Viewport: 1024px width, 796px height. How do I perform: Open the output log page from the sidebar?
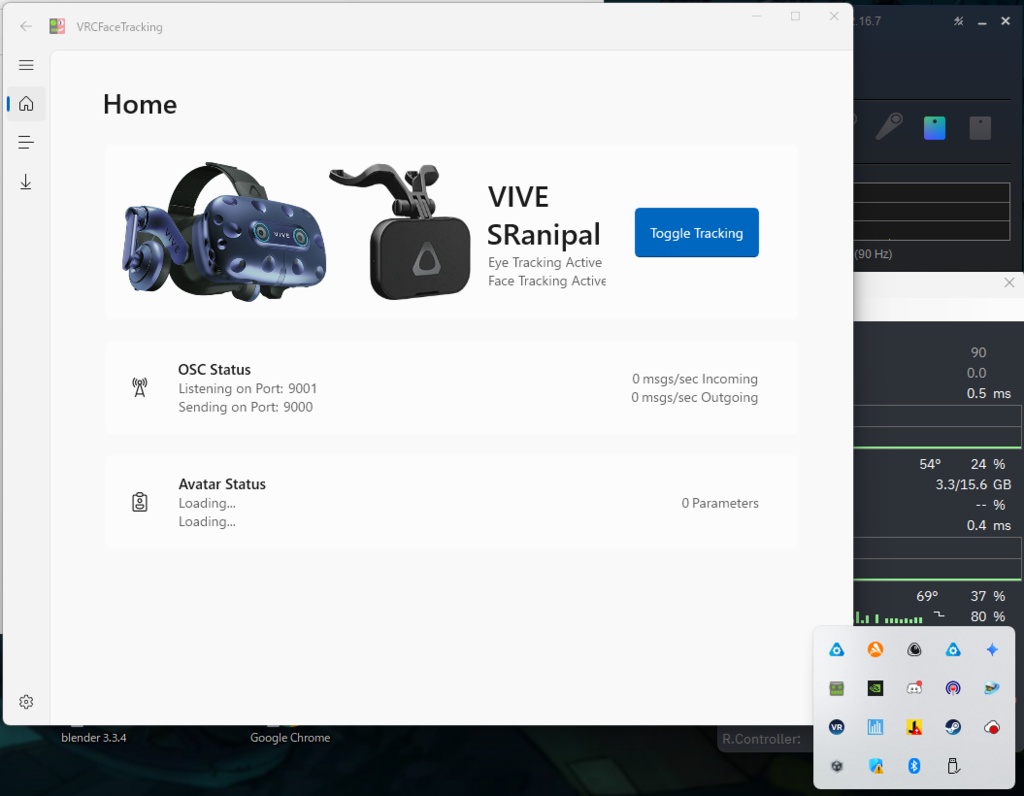(x=26, y=142)
